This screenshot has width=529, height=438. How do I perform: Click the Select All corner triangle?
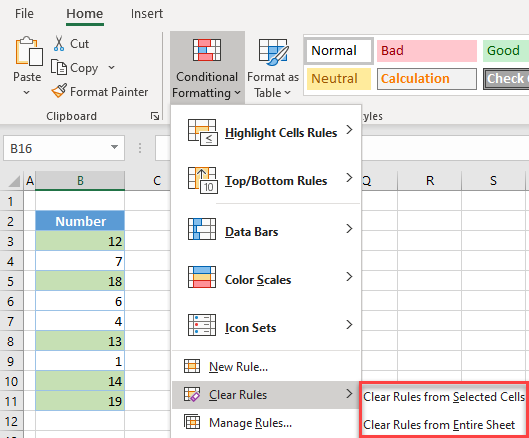[x=14, y=181]
